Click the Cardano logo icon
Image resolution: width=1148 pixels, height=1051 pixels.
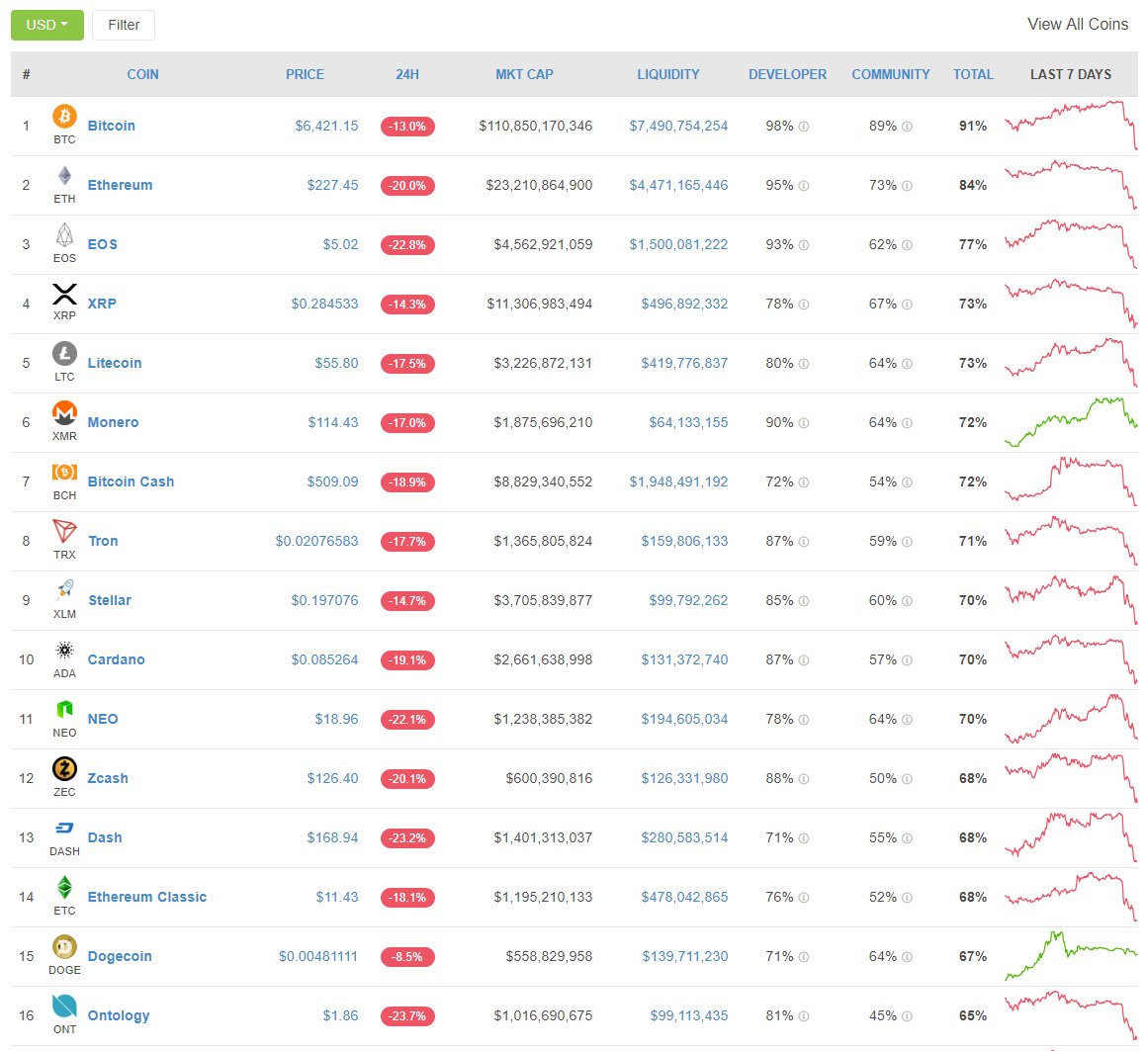click(64, 650)
